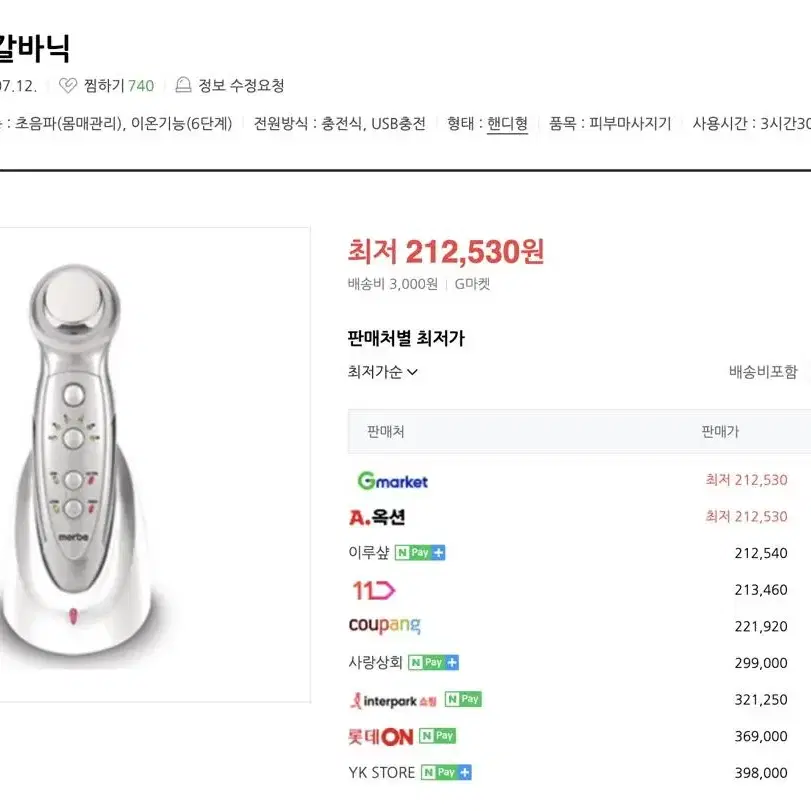Viewport: 811px width, 811px height.
Task: Open the 사랑상회 seller link
Action: 376,663
